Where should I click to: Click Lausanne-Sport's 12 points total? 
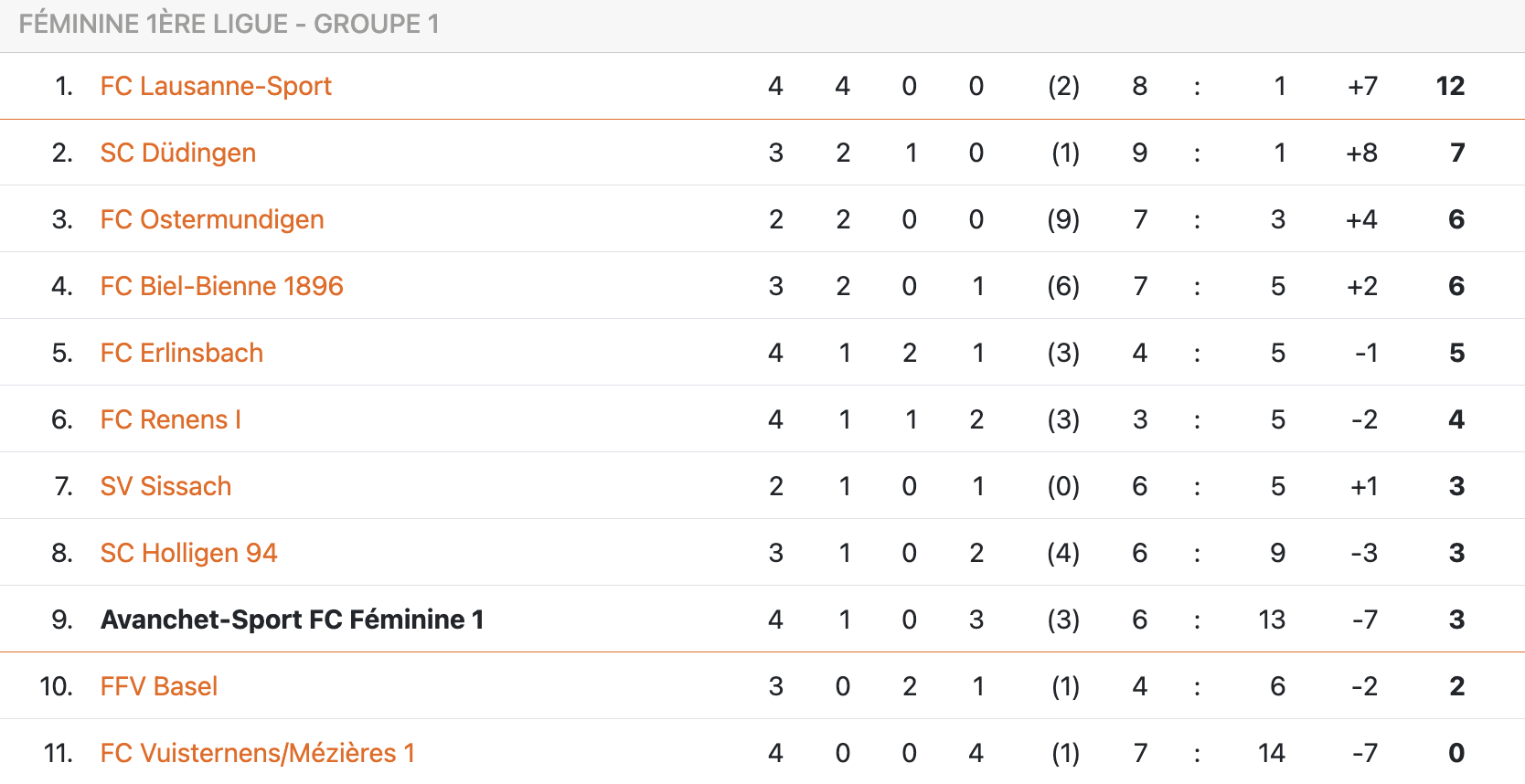point(1450,86)
